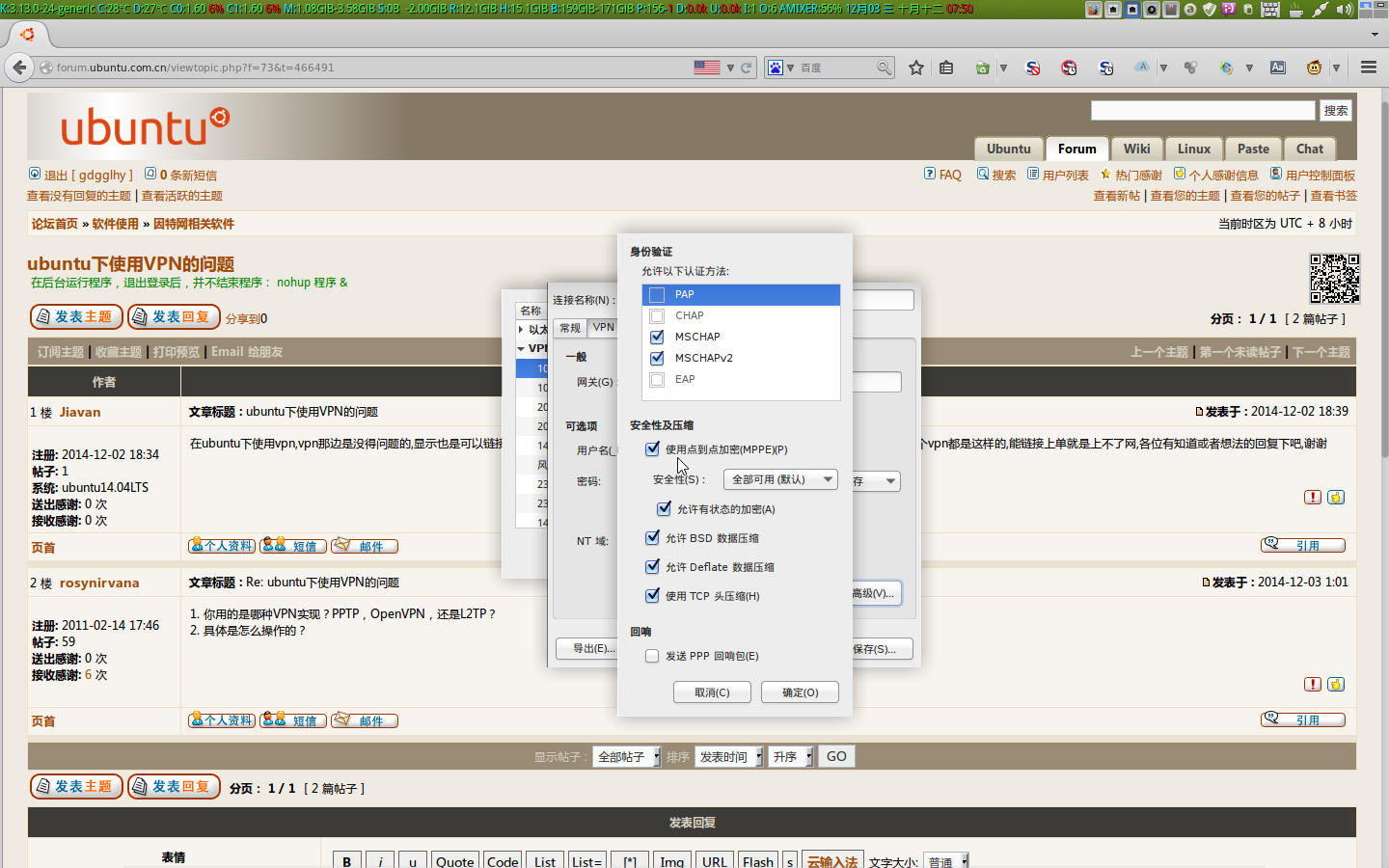
Task: Click the shield tray icon
Action: tap(1210, 10)
